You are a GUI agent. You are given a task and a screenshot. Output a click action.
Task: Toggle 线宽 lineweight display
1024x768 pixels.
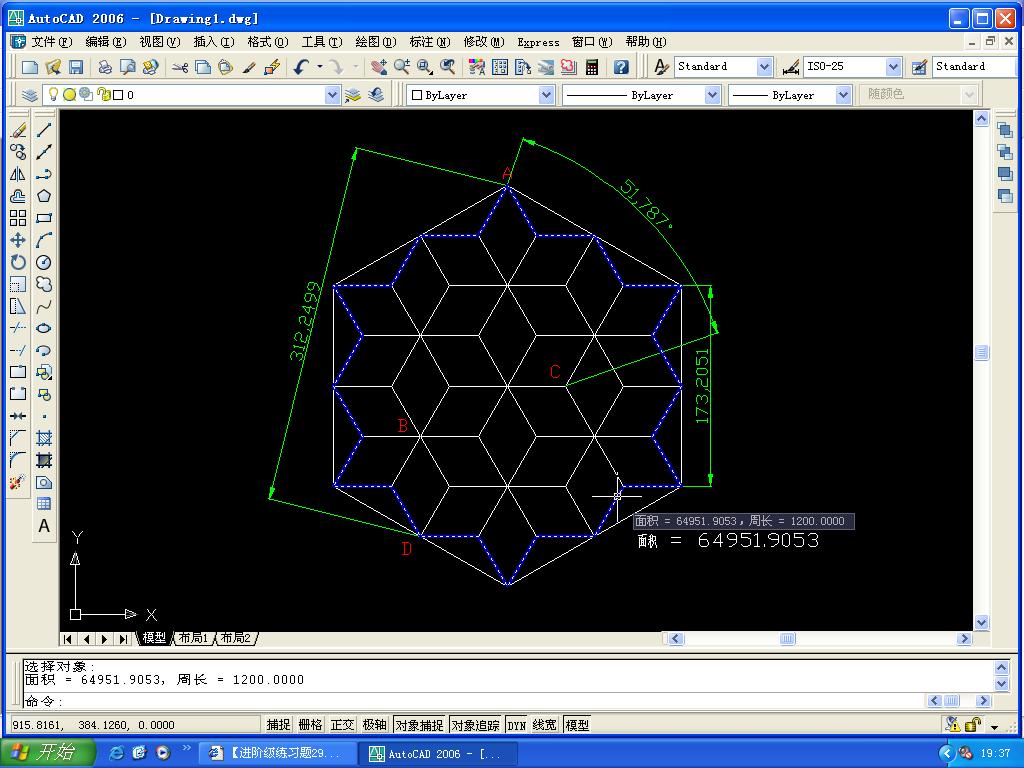(x=545, y=725)
